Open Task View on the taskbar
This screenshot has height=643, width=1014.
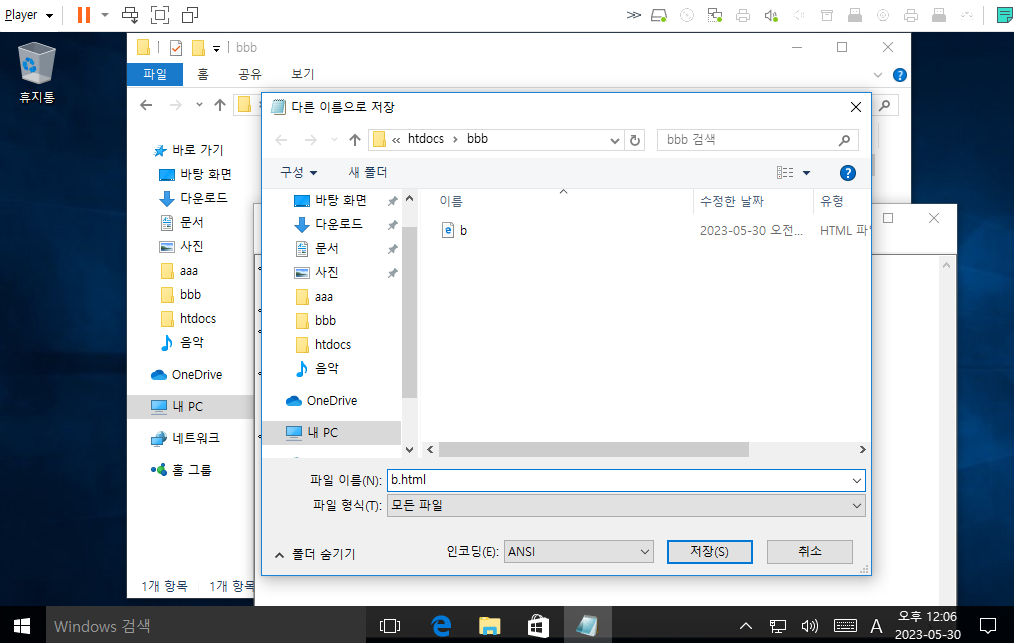pyautogui.click(x=390, y=626)
